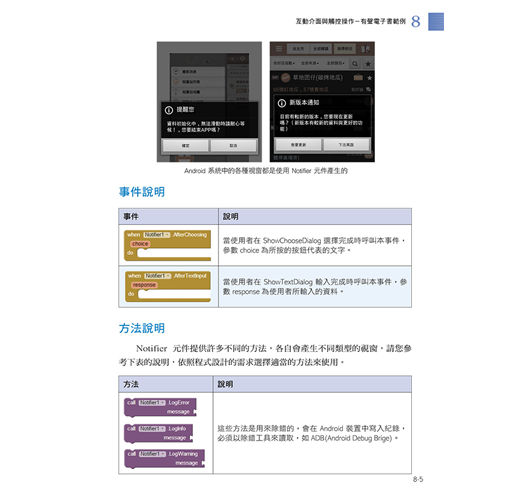Open the hamburger menu icon in right screenshot

coord(279,49)
